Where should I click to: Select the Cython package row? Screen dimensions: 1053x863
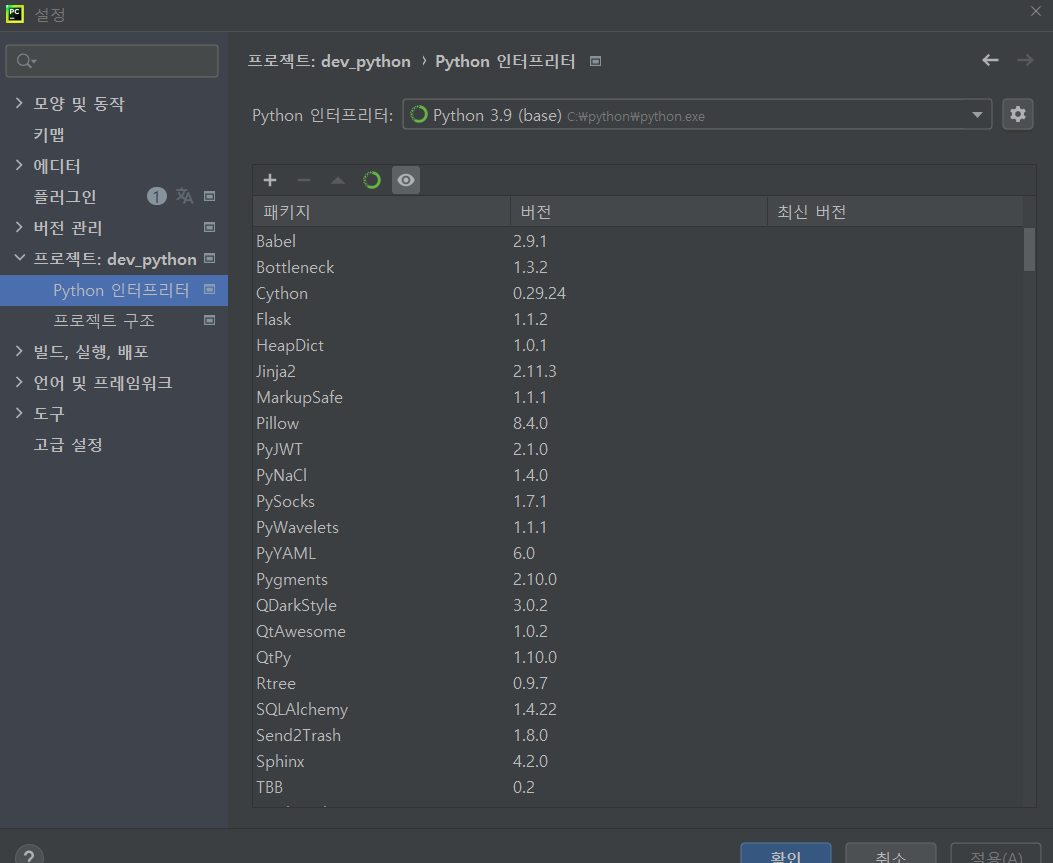tap(638, 293)
